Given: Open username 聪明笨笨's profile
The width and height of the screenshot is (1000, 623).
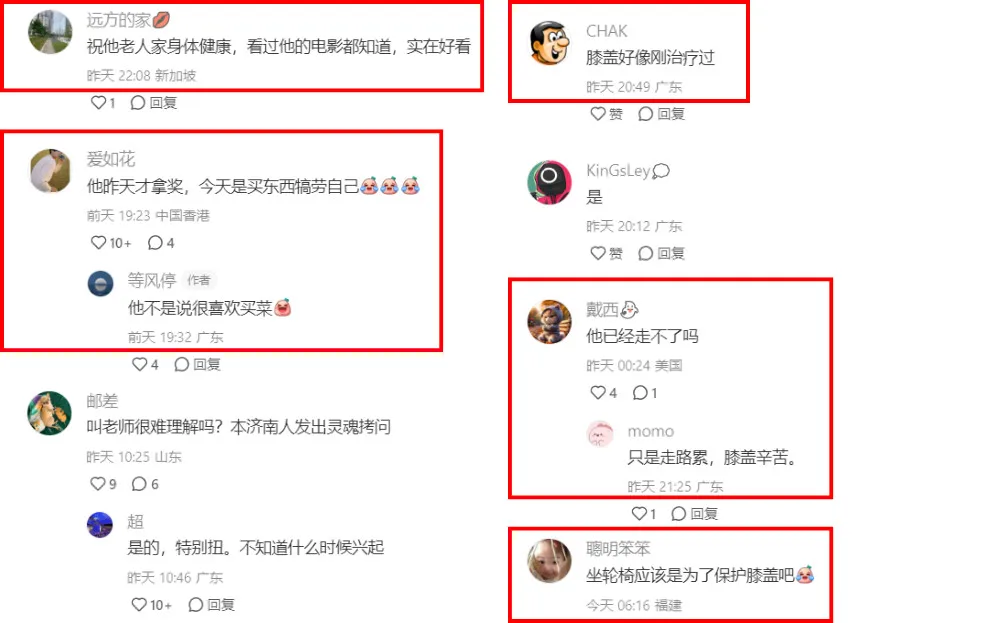Looking at the screenshot, I should click(618, 548).
